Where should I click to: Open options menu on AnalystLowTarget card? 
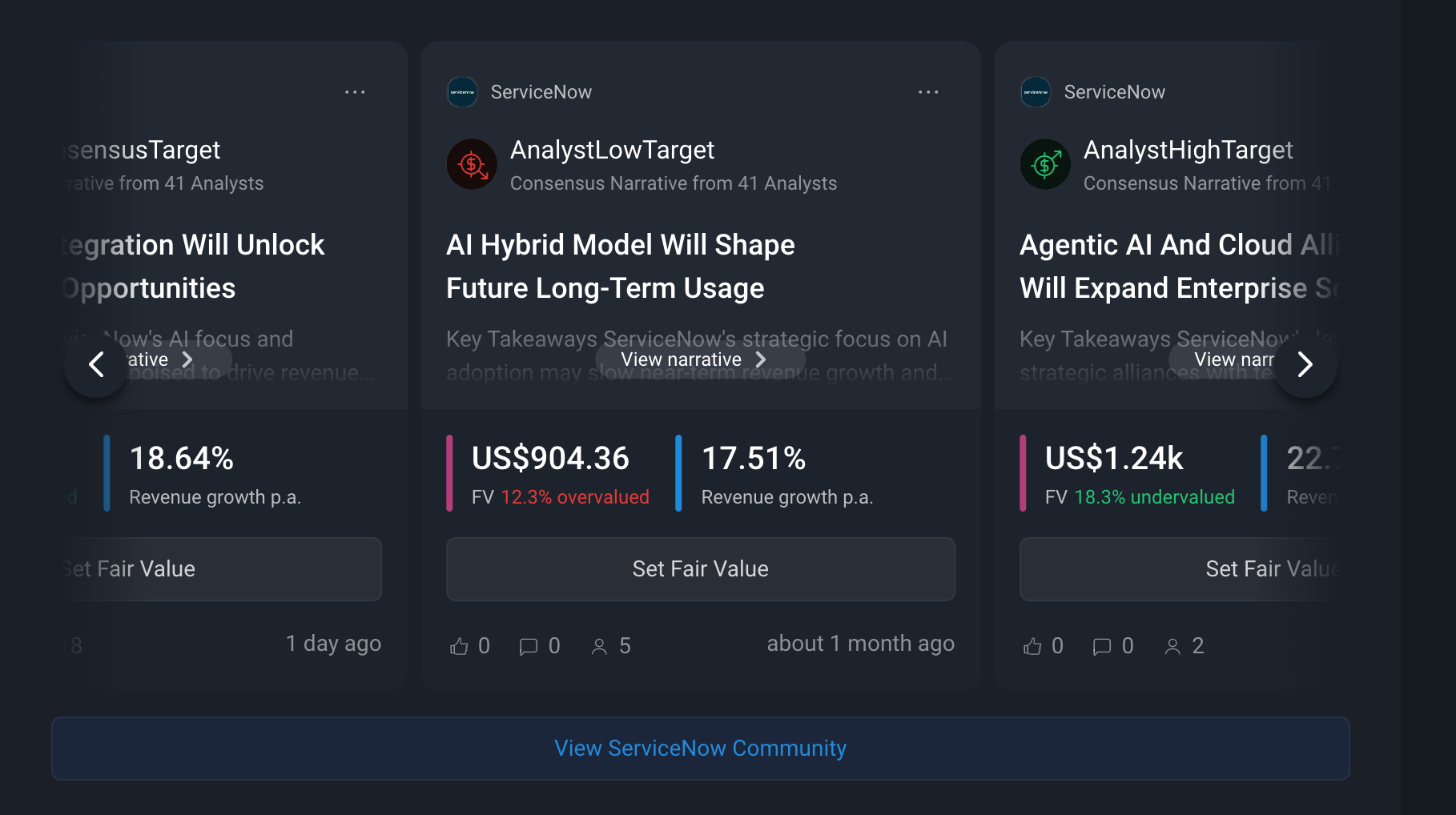click(928, 92)
